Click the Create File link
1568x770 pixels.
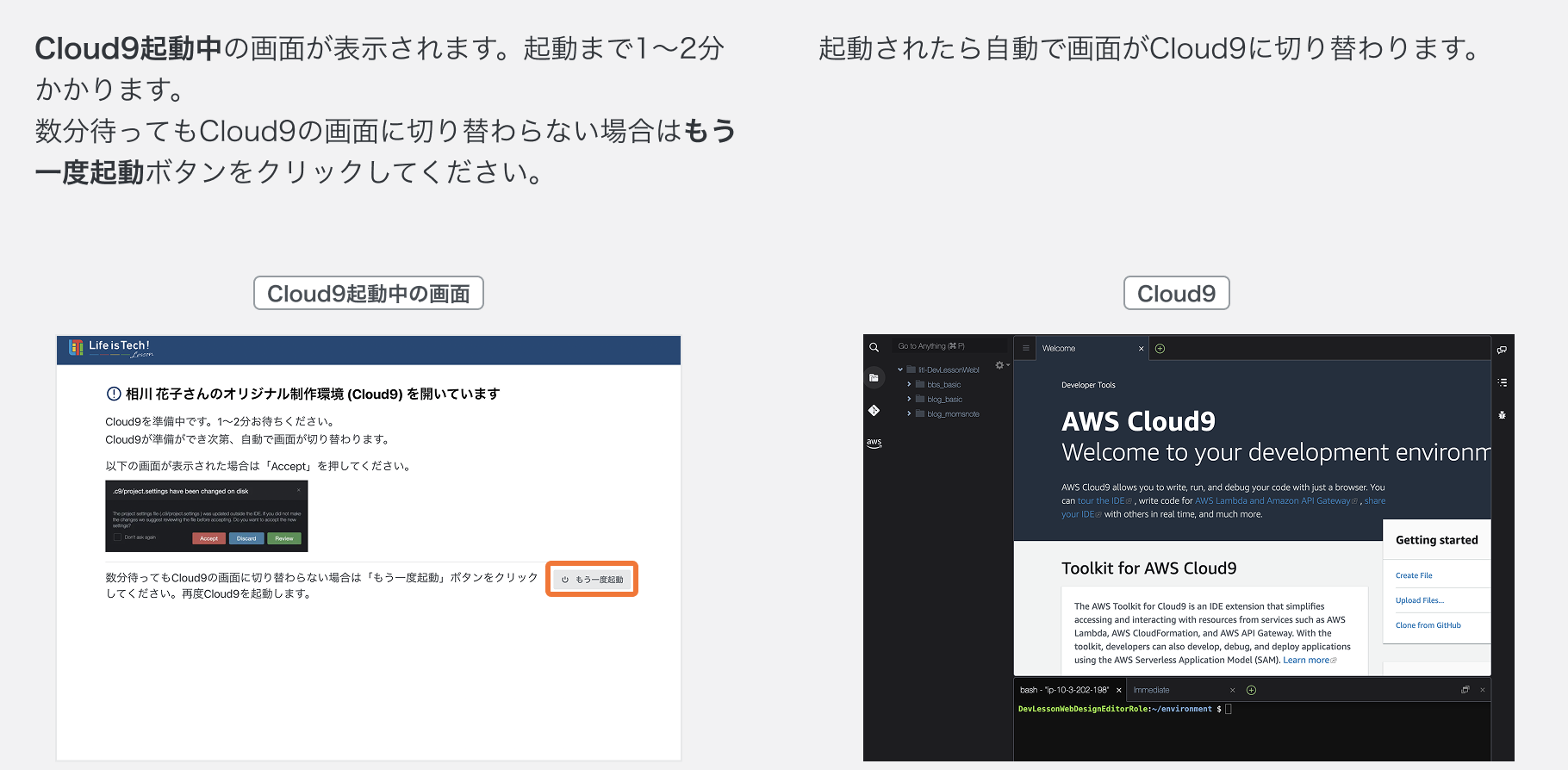(x=1414, y=575)
